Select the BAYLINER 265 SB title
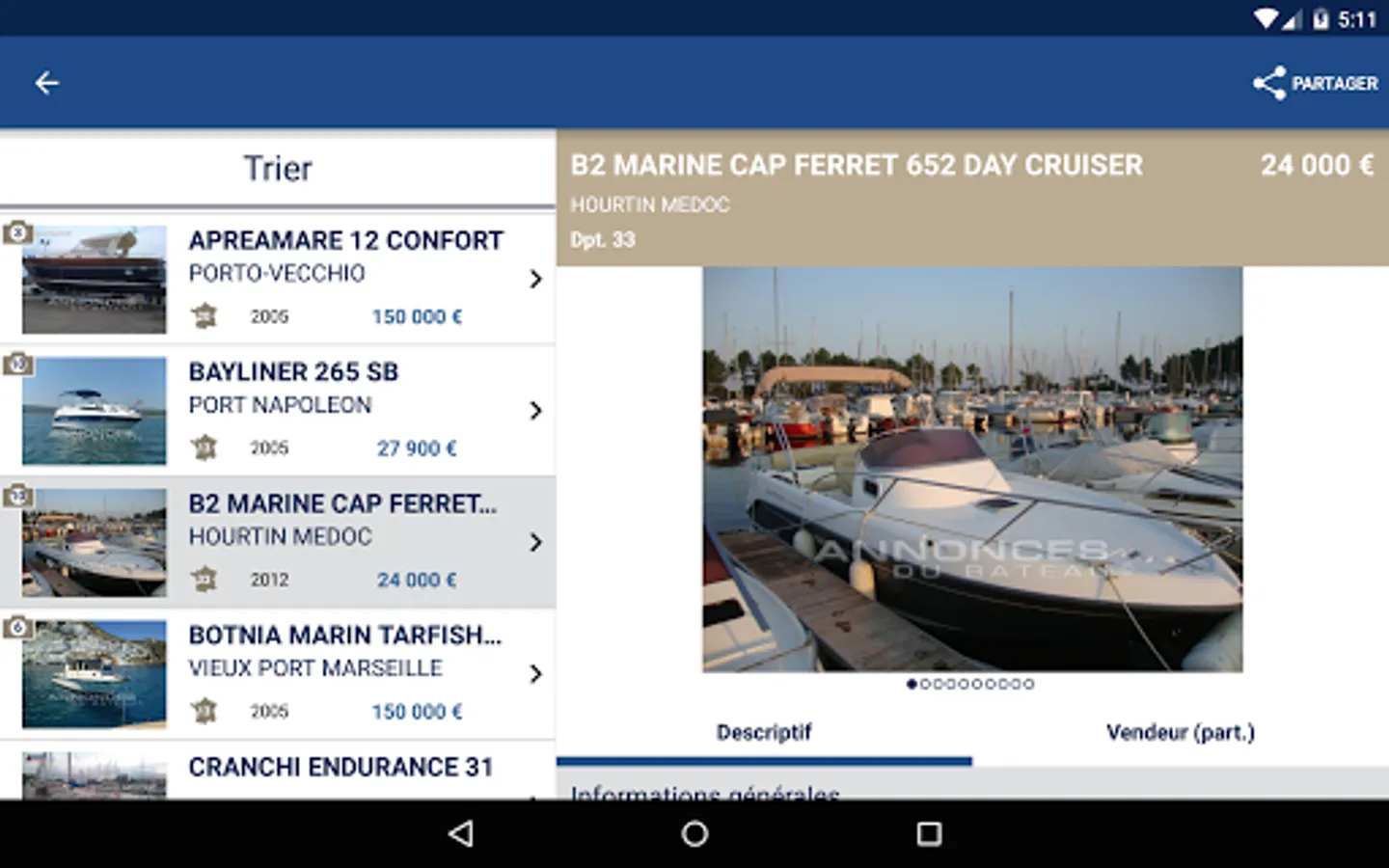This screenshot has width=1389, height=868. point(293,371)
